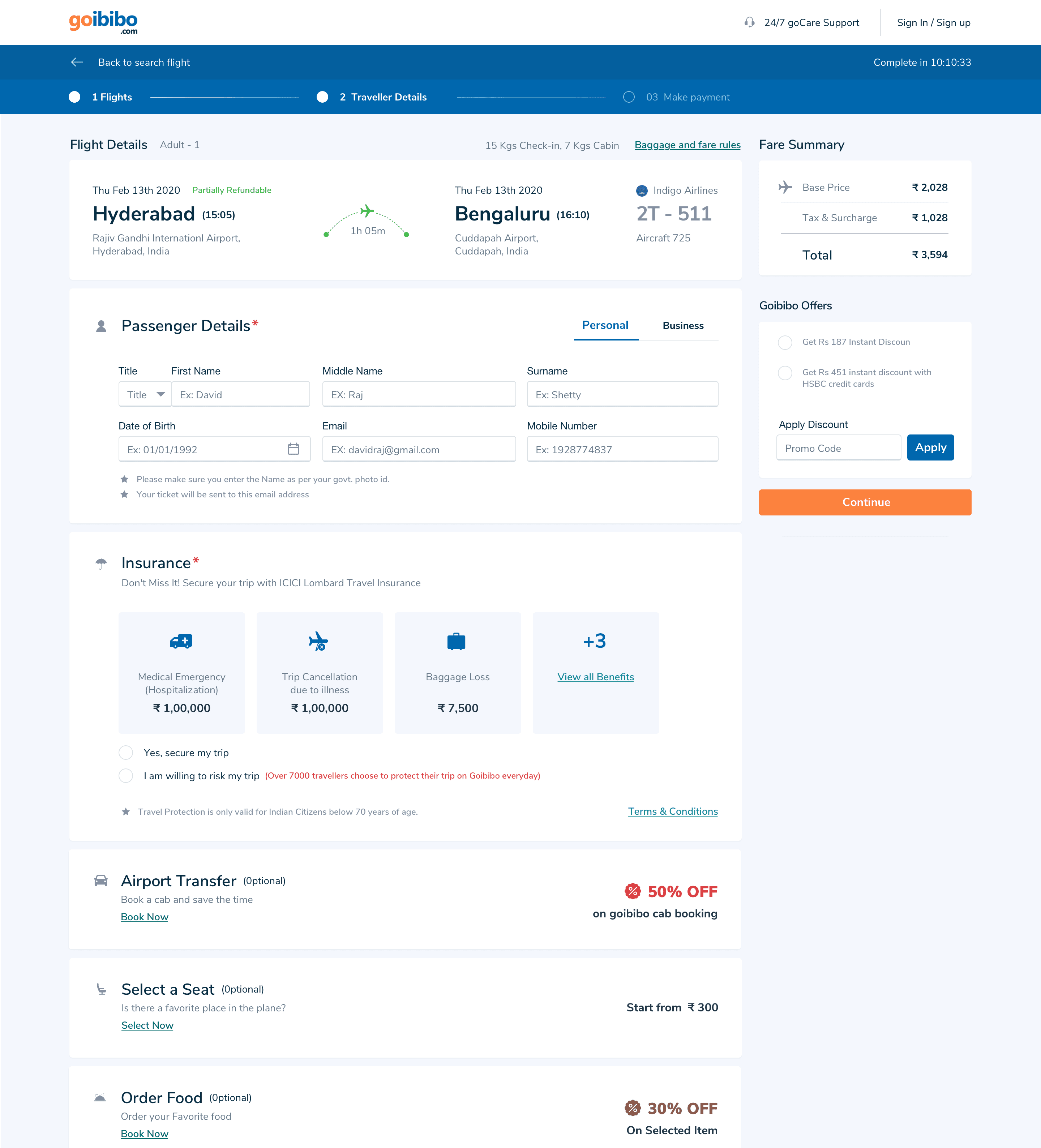Click the Airport Transfer car icon
This screenshot has height=1148, width=1041.
coord(101,881)
